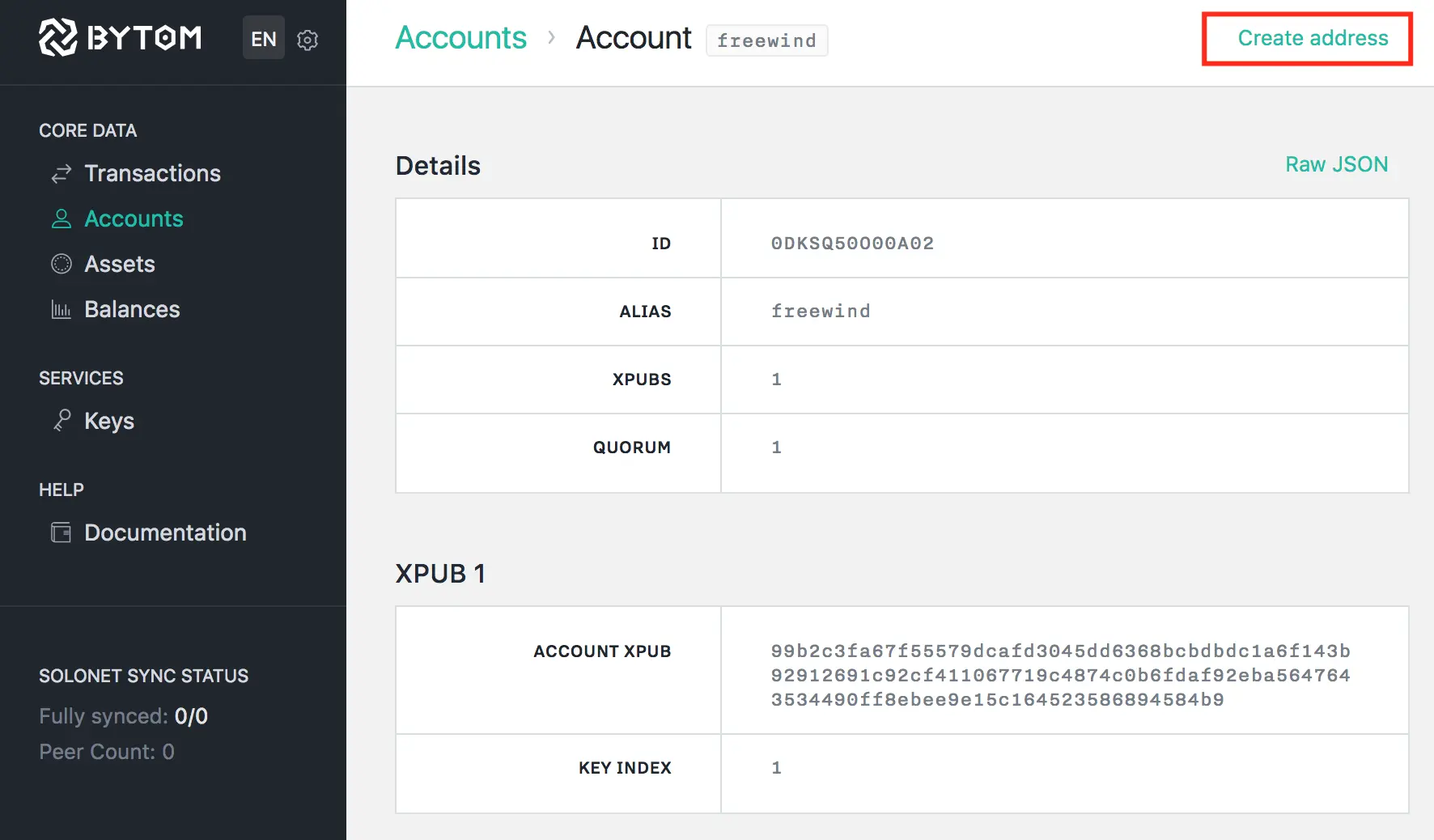The width and height of the screenshot is (1434, 840).
Task: Open the Keys page
Action: coord(109,421)
